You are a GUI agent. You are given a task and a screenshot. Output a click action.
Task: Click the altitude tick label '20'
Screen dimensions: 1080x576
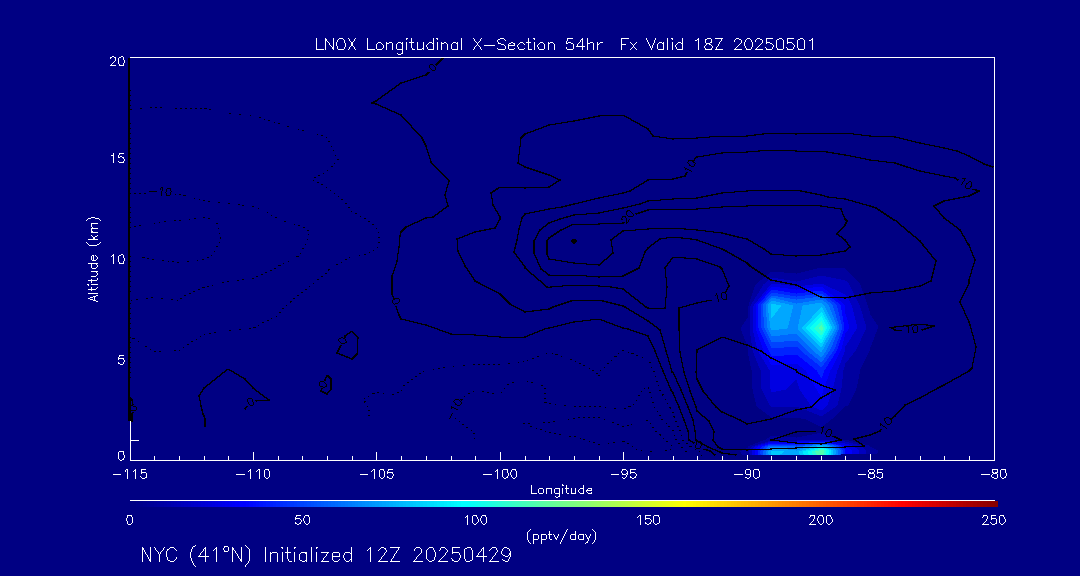[116, 61]
